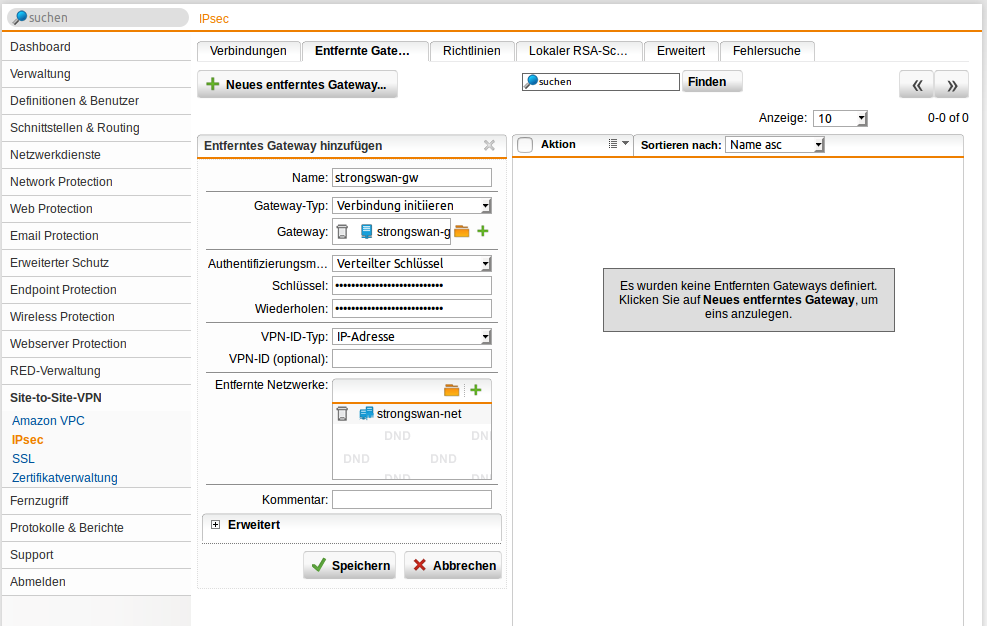Click inside the Kommentar input field
Screen dimensions: 987x626
411,499
